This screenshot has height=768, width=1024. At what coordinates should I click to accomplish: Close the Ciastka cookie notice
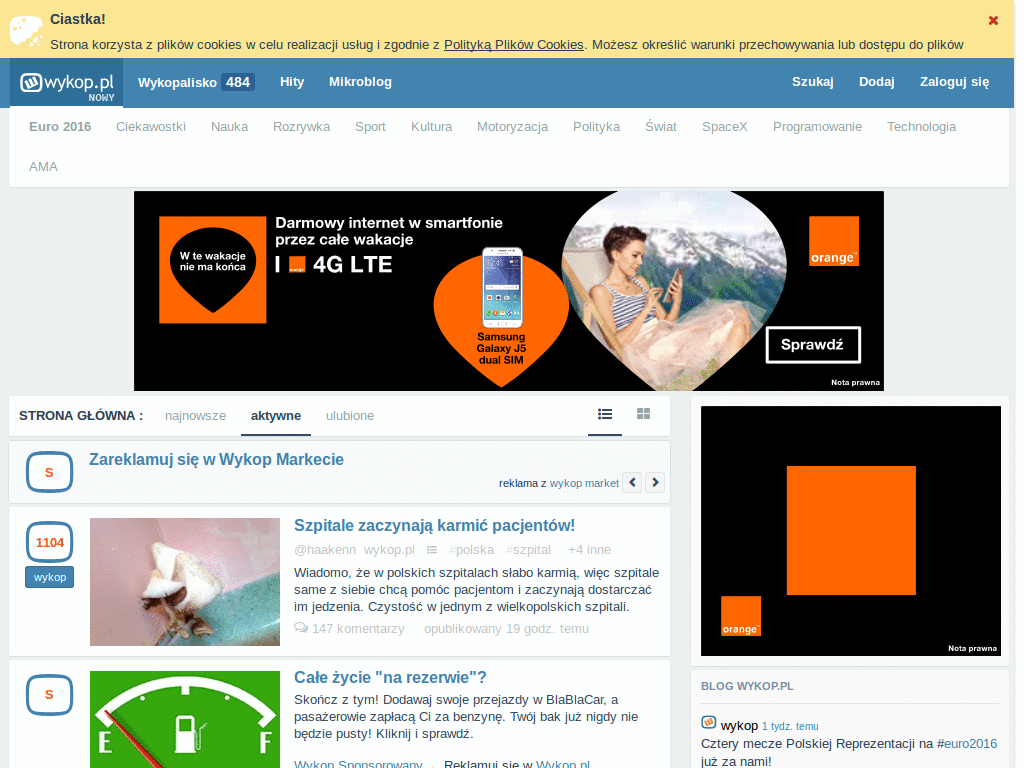[993, 20]
